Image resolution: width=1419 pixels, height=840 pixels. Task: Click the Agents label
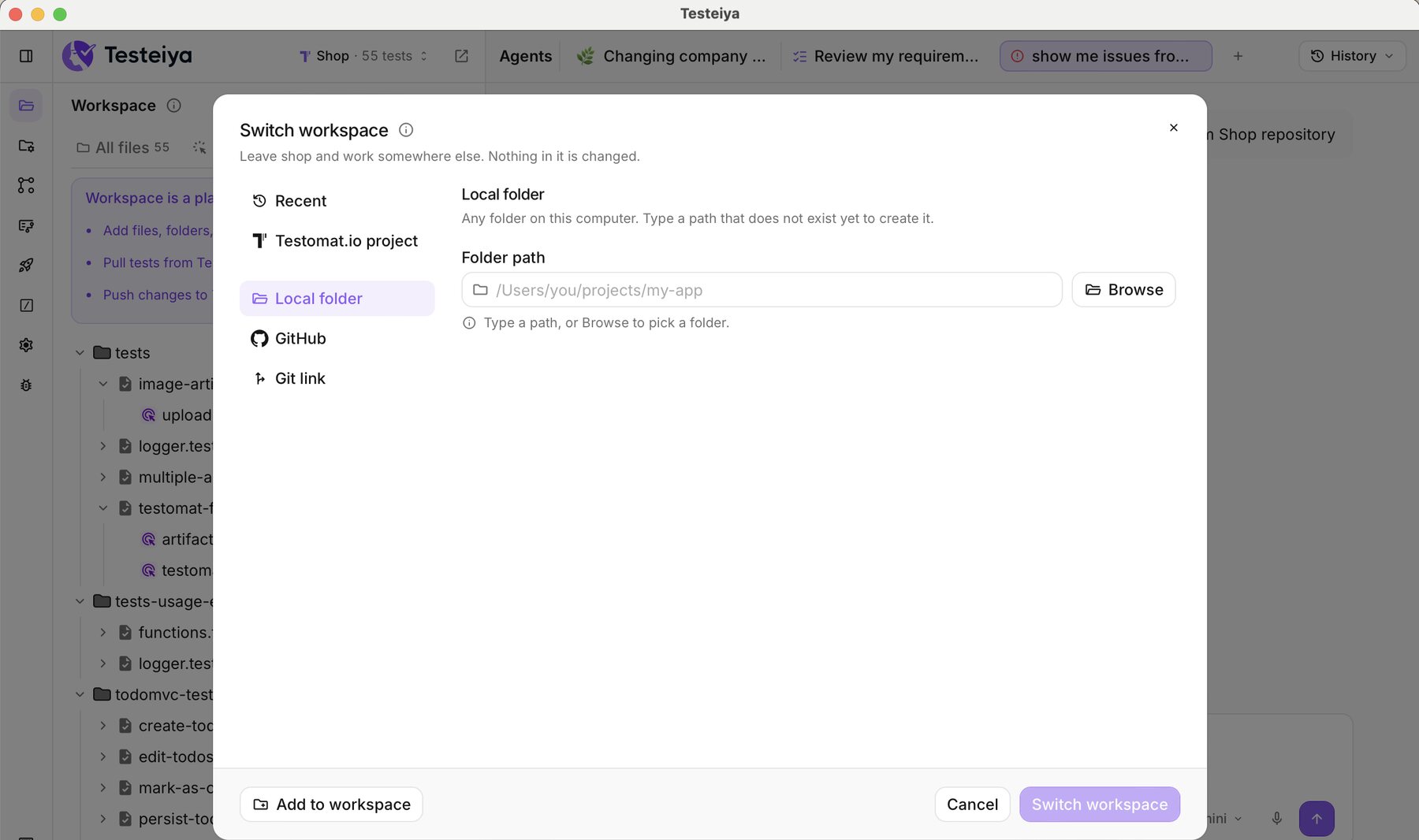pos(525,56)
